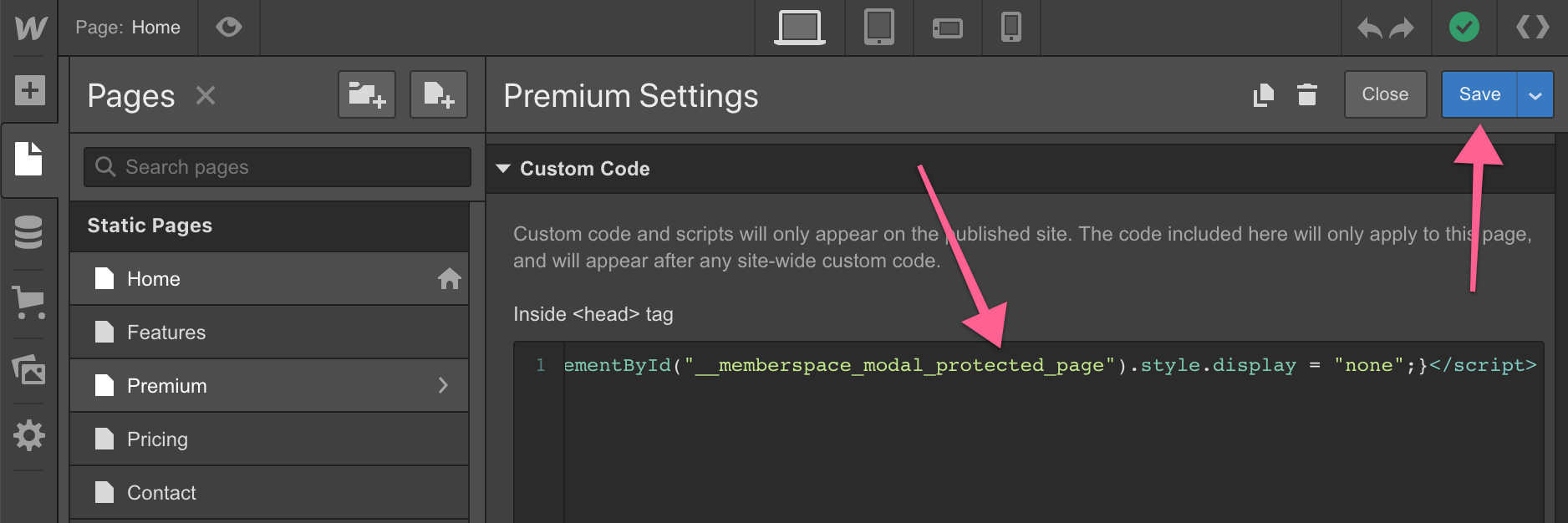The width and height of the screenshot is (1568, 523).
Task: Click the green status checkmark icon
Action: pyautogui.click(x=1464, y=28)
